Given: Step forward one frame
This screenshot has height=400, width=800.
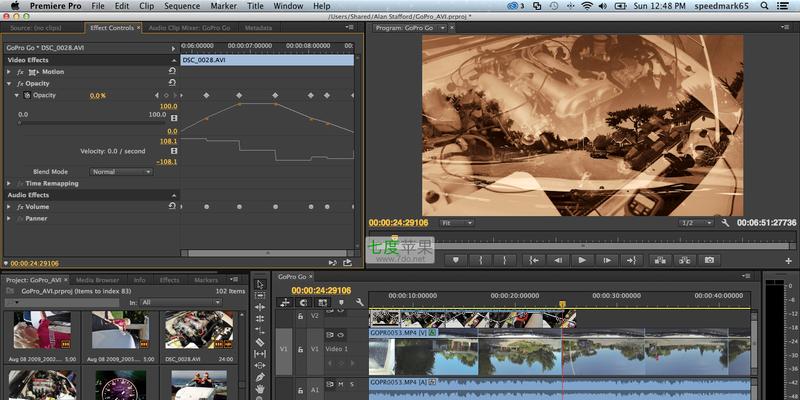Looking at the screenshot, I should tap(607, 260).
